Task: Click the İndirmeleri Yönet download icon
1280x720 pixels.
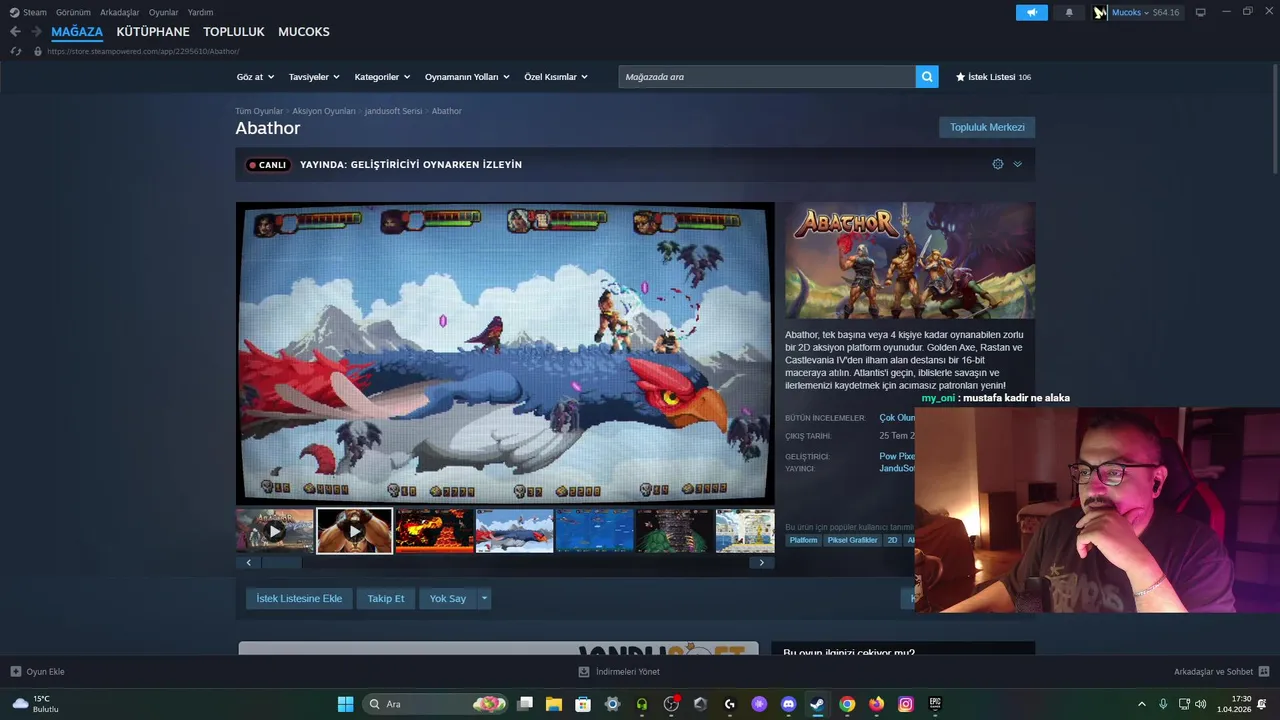Action: pyautogui.click(x=584, y=671)
